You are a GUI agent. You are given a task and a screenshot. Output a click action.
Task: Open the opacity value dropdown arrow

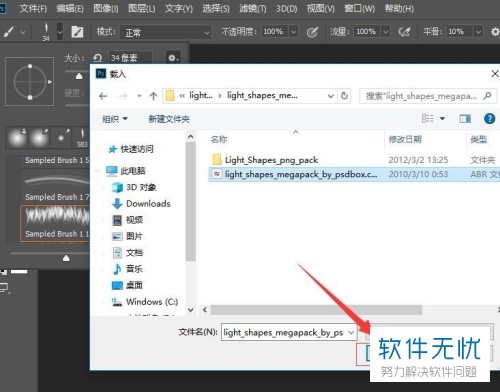(x=293, y=32)
